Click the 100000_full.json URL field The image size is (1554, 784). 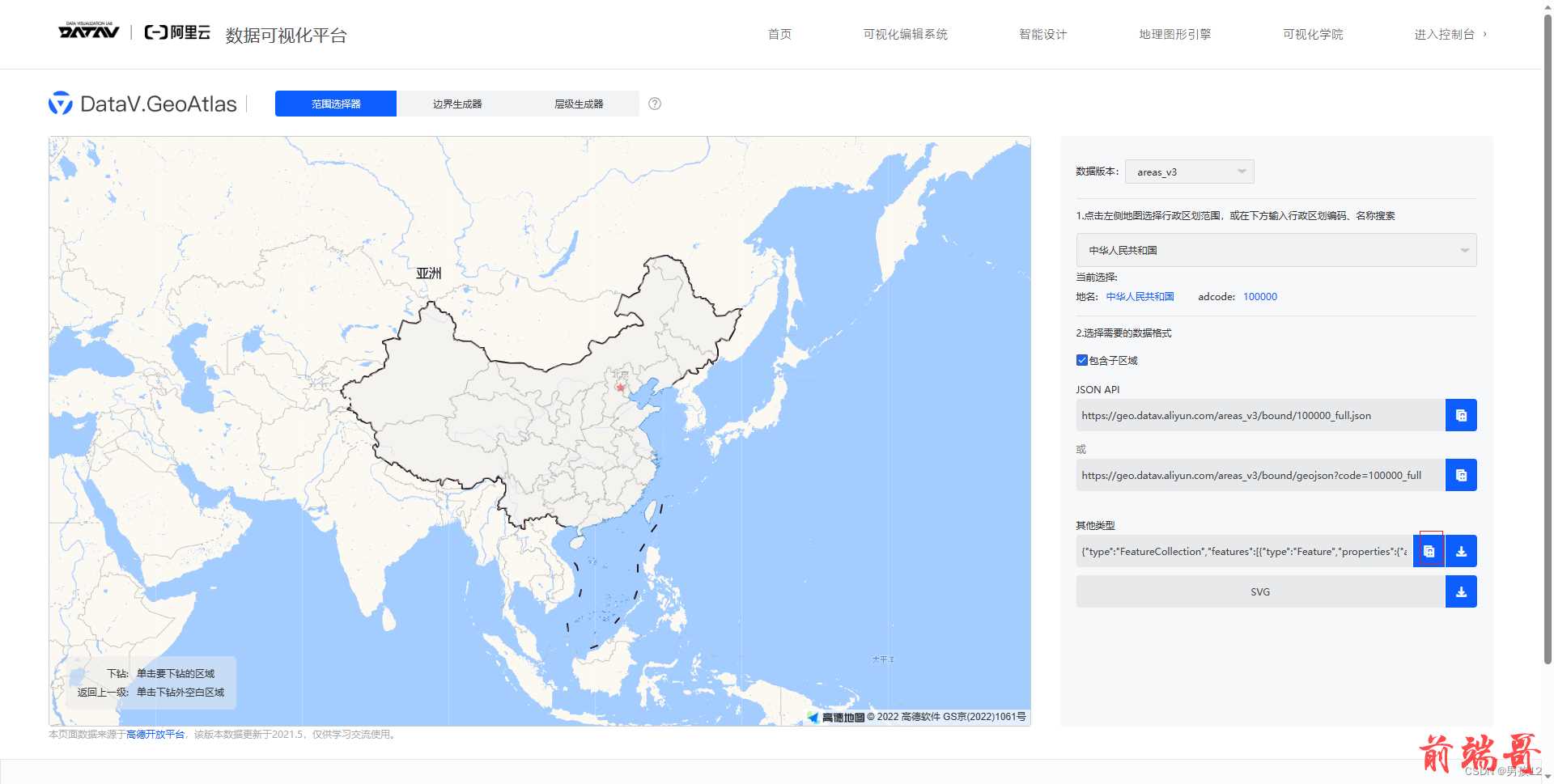click(x=1261, y=415)
